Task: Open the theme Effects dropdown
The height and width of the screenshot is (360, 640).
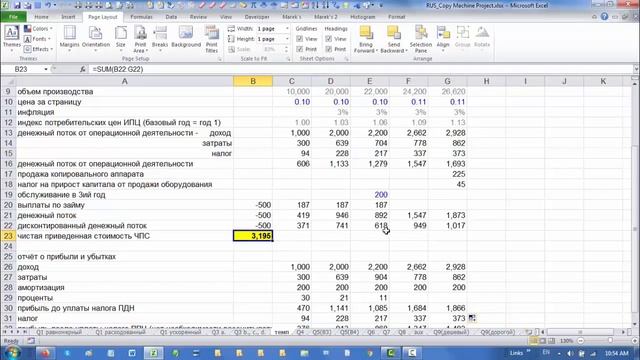Action: point(38,49)
